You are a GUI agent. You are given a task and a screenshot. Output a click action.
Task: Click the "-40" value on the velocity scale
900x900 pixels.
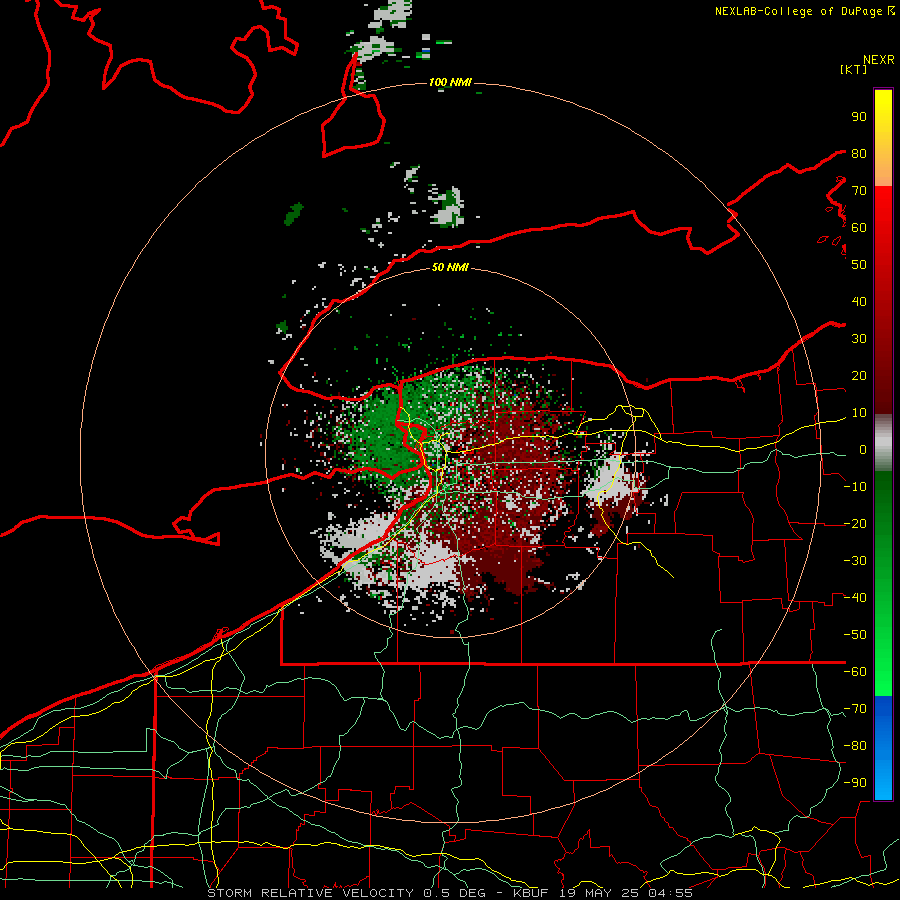point(855,598)
